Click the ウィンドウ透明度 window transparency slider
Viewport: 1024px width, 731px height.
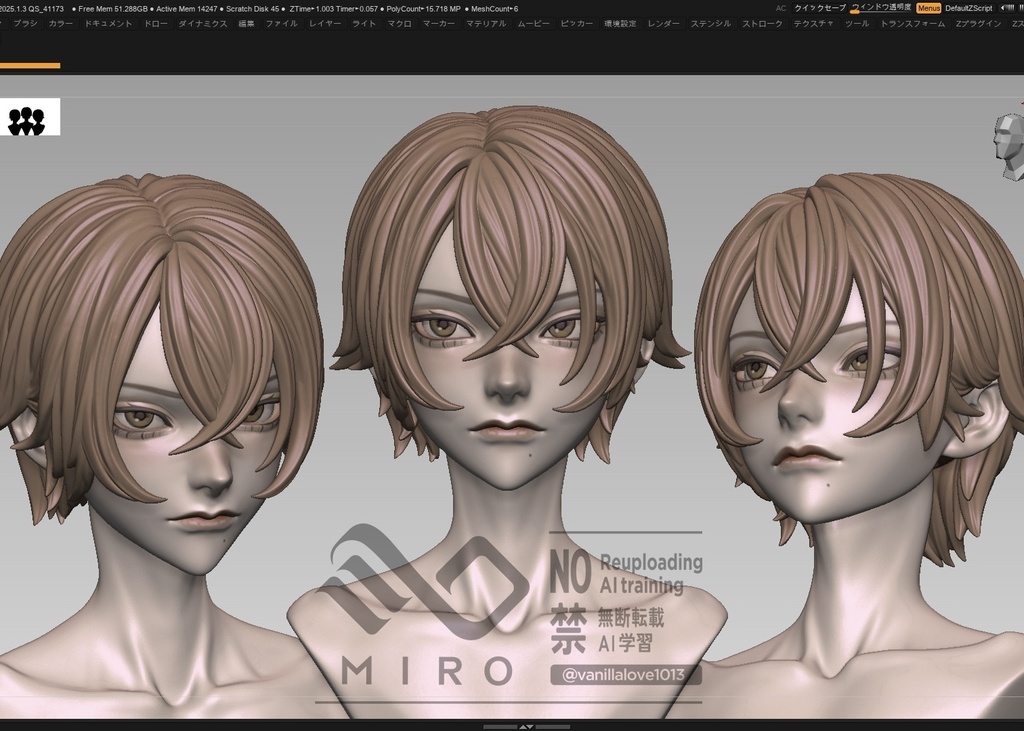click(x=882, y=8)
